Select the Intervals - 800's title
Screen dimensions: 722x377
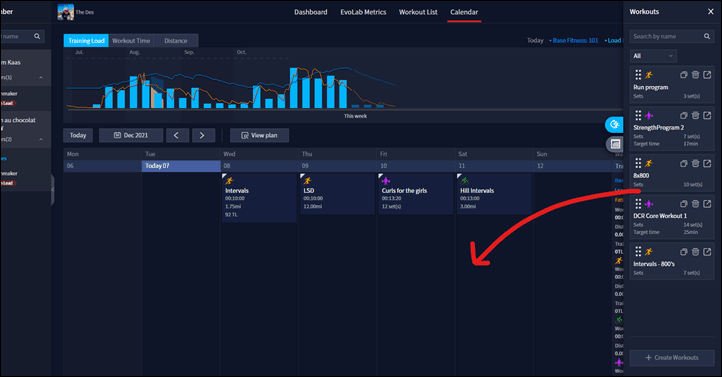pyautogui.click(x=654, y=264)
